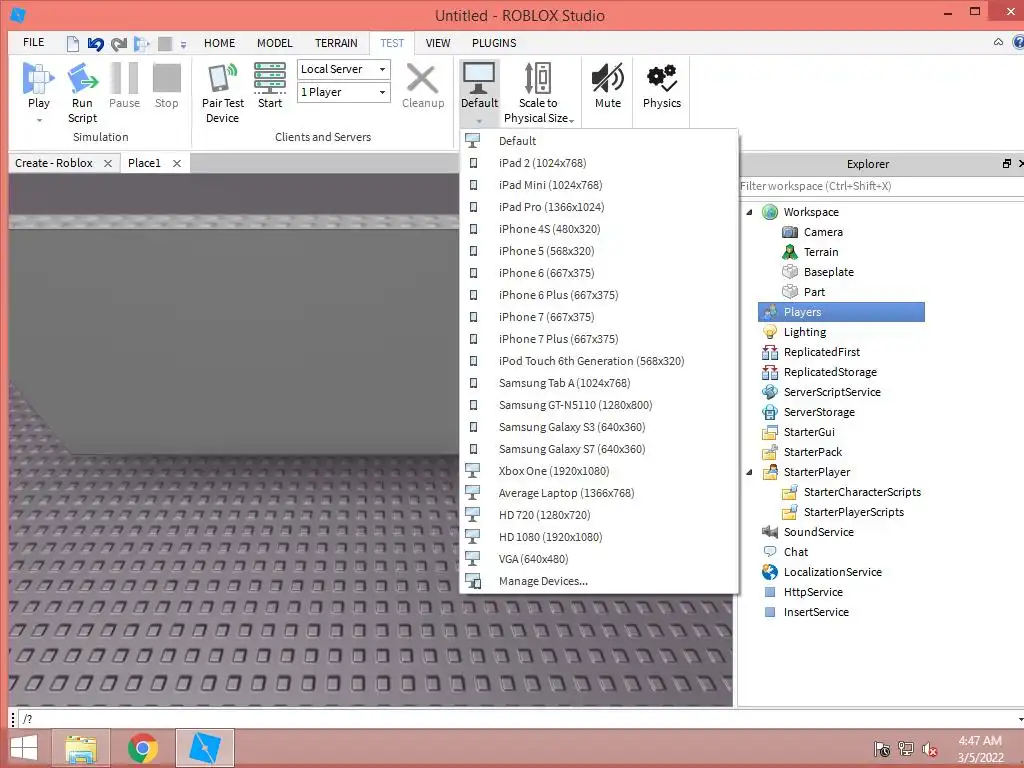Select Baseplate in the Explorer

tap(829, 272)
